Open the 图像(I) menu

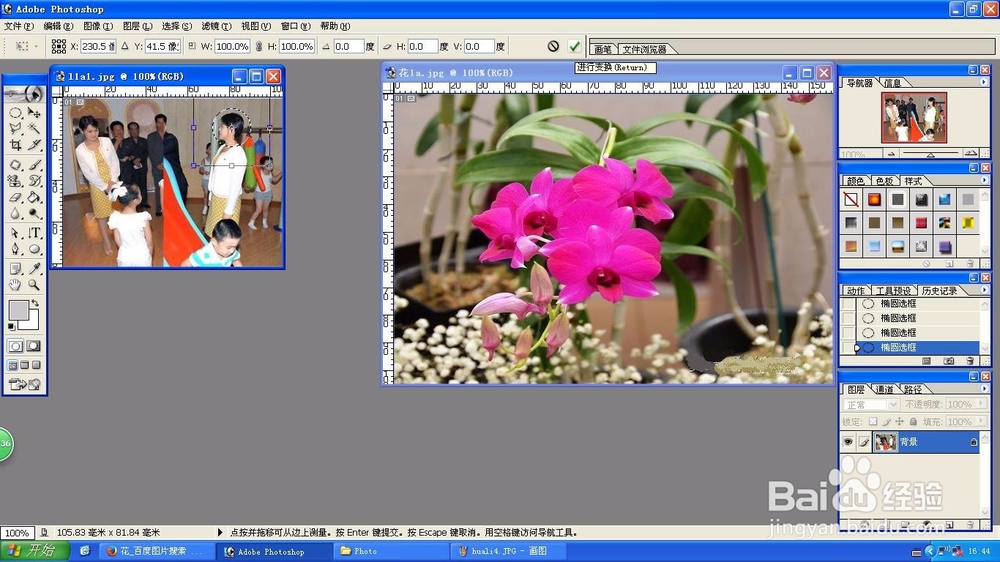point(98,26)
